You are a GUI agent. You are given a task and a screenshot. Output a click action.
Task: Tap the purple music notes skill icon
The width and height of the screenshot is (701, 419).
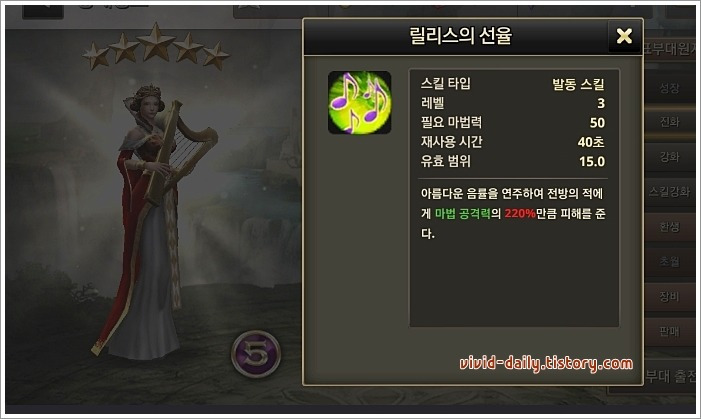(359, 102)
